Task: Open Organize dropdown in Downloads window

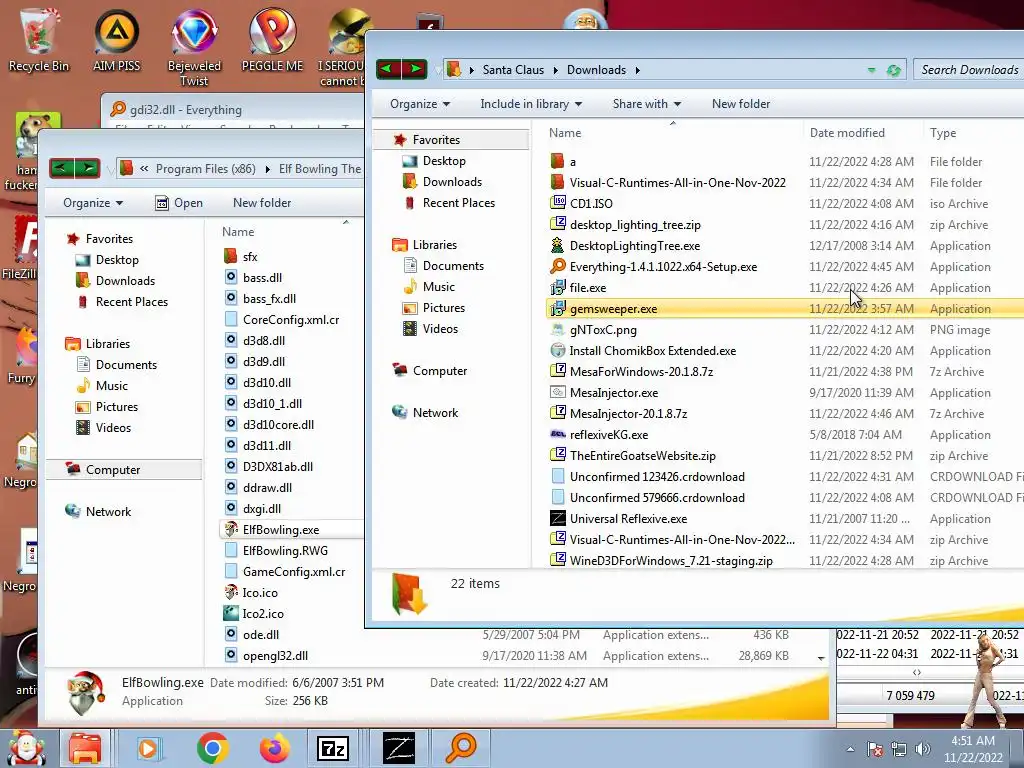Action: click(420, 104)
